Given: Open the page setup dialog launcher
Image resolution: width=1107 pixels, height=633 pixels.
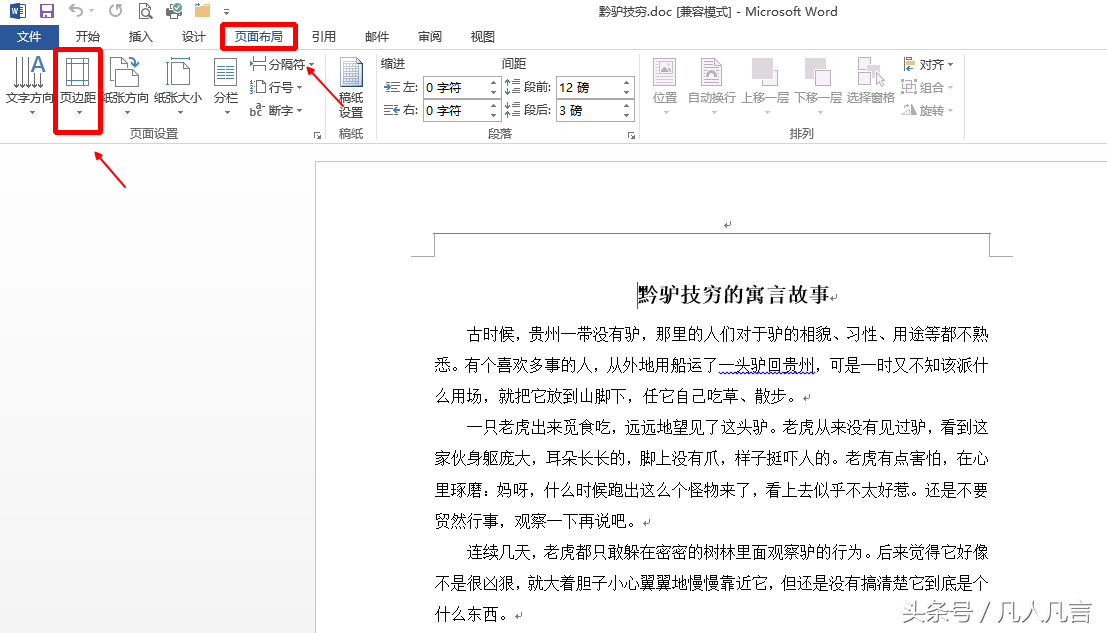Looking at the screenshot, I should [x=318, y=135].
